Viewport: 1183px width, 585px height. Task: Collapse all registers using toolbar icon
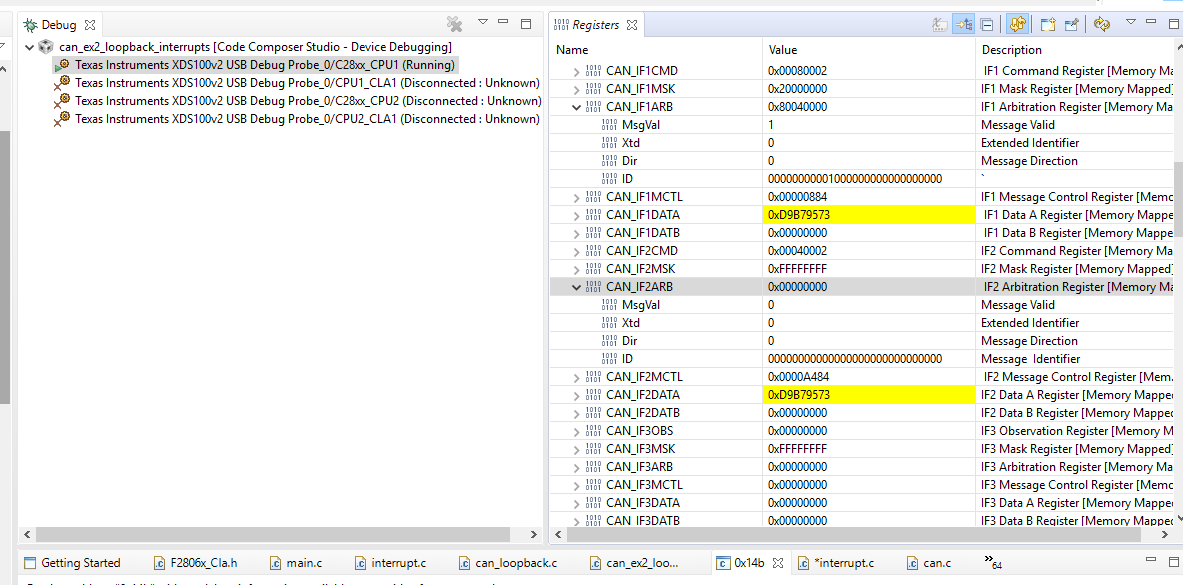986,25
